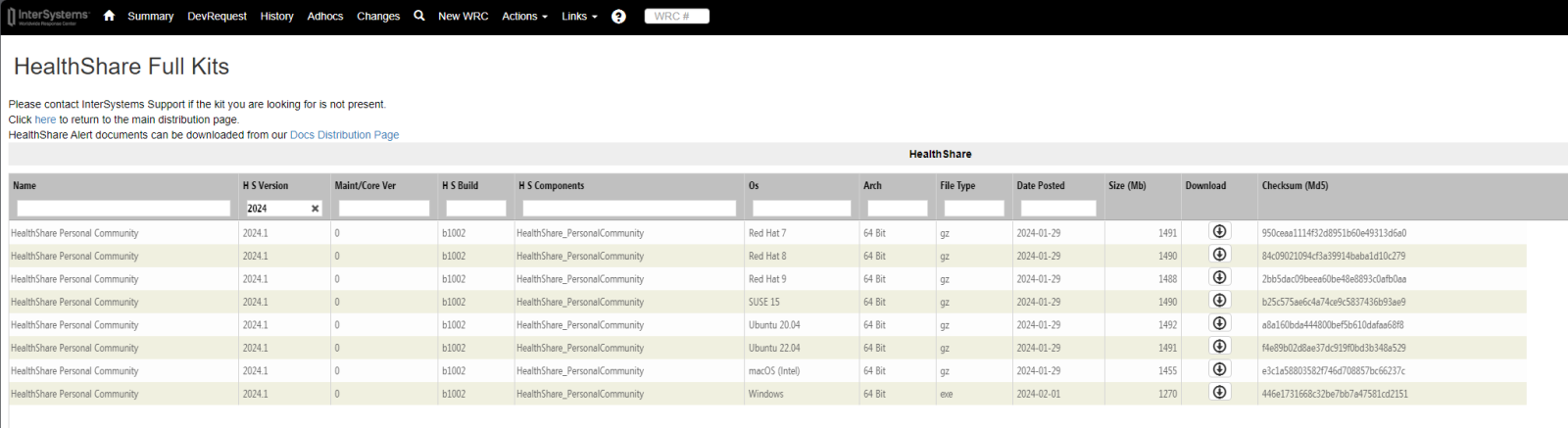Expand the Actions dropdown menu
This screenshot has width=1568, height=428.
pos(524,17)
